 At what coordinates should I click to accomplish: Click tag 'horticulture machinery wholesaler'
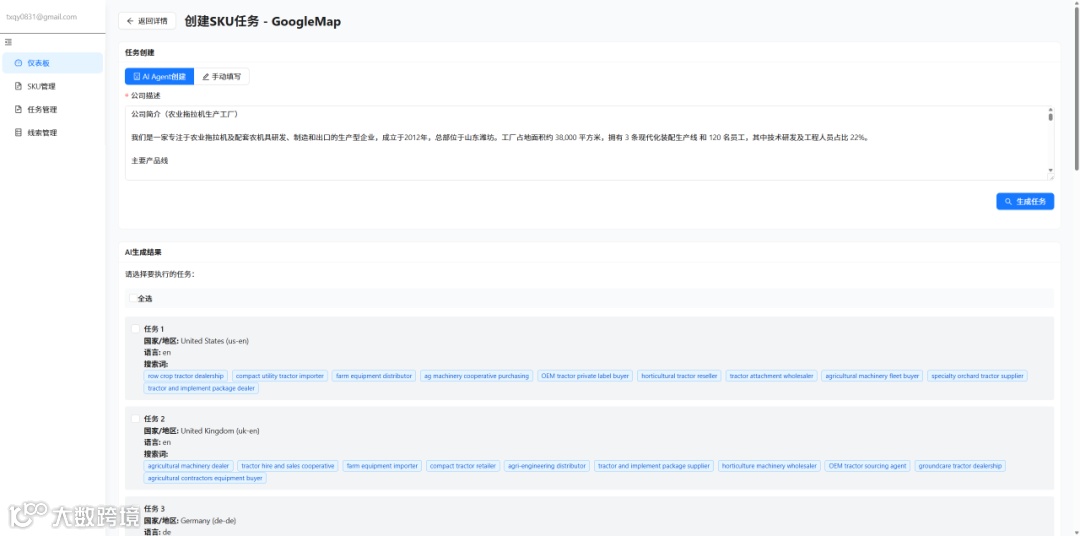tap(769, 466)
